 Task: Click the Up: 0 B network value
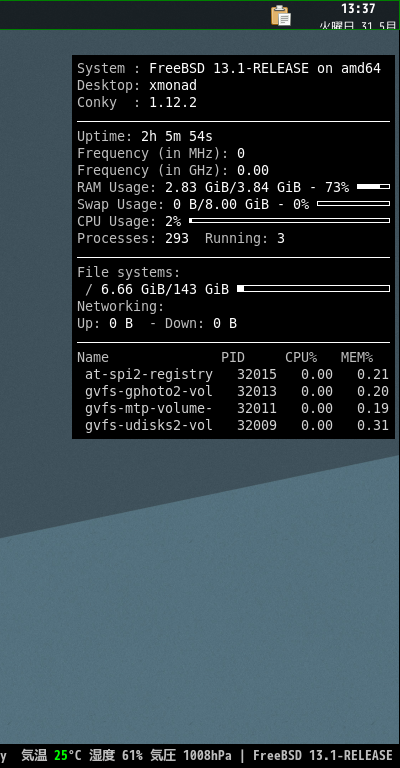coord(105,324)
